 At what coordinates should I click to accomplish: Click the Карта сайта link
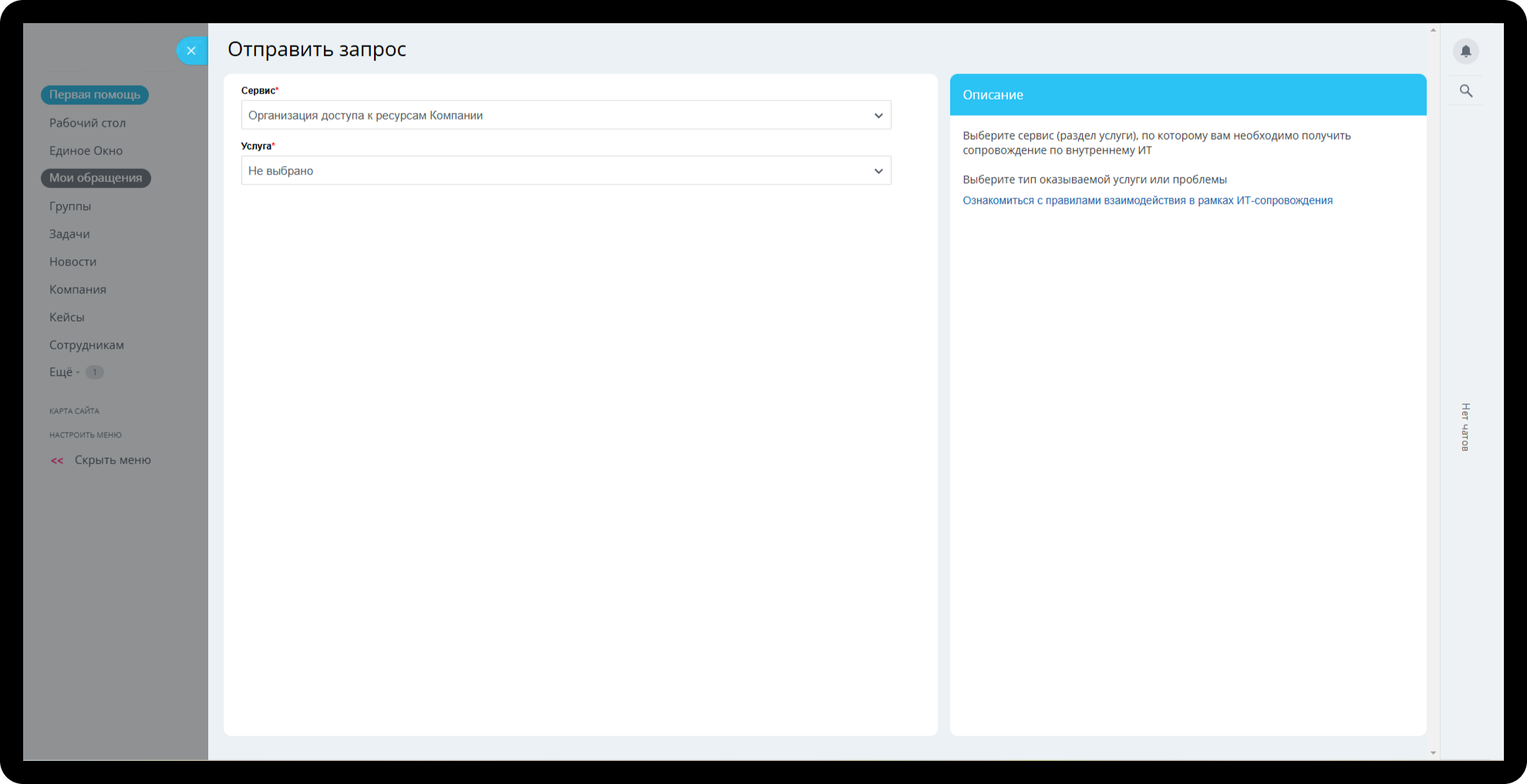click(x=74, y=411)
